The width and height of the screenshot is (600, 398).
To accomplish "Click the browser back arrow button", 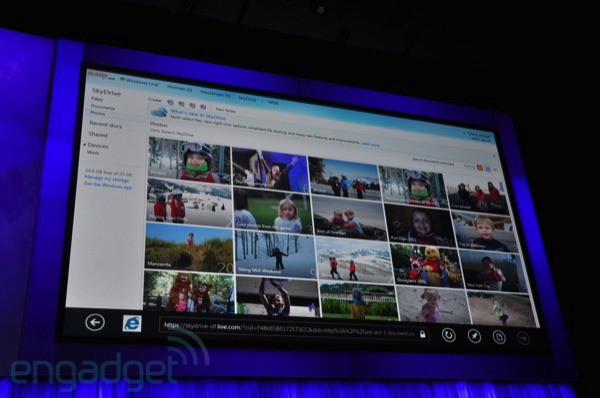I will tap(95, 322).
